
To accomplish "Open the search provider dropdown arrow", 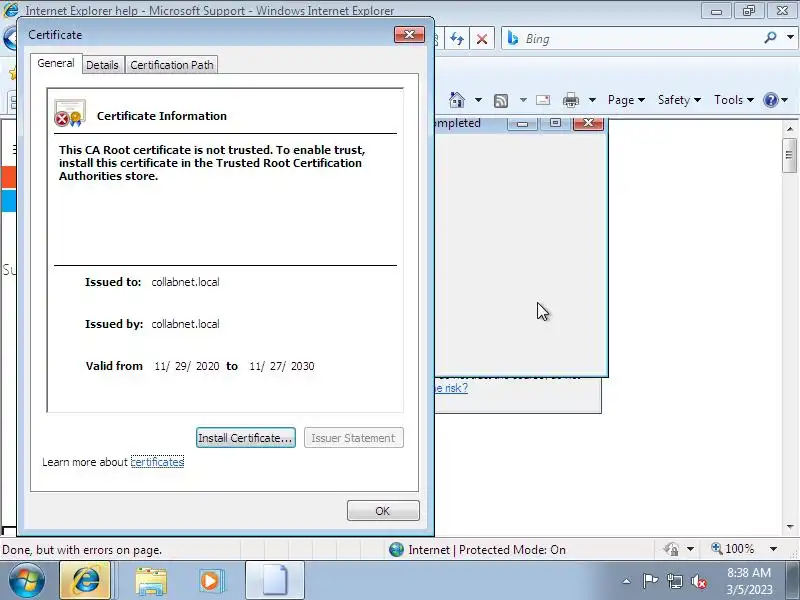I will tap(790, 38).
